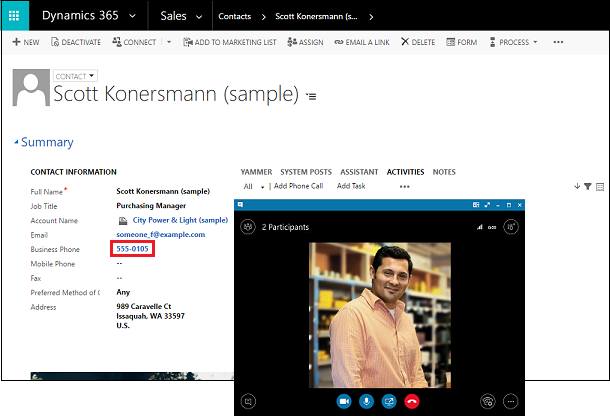Click the Skype layout view icon
The image size is (610, 416).
point(476,205)
